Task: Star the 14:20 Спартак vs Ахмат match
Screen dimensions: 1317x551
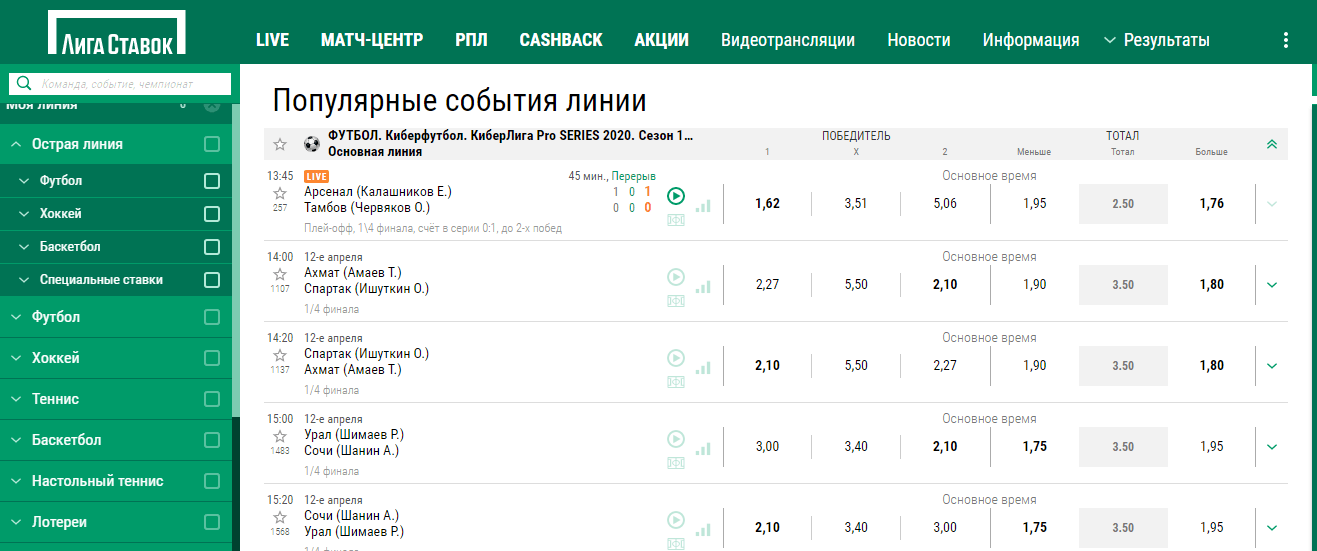Action: point(280,355)
